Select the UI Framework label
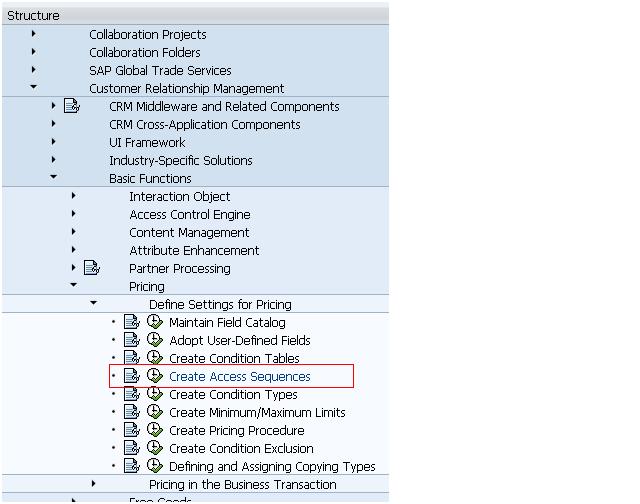The width and height of the screenshot is (640, 504). [147, 143]
